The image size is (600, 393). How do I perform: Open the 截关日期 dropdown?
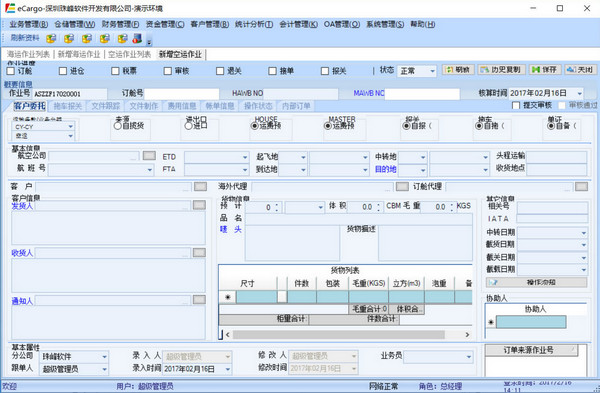pyautogui.click(x=584, y=258)
